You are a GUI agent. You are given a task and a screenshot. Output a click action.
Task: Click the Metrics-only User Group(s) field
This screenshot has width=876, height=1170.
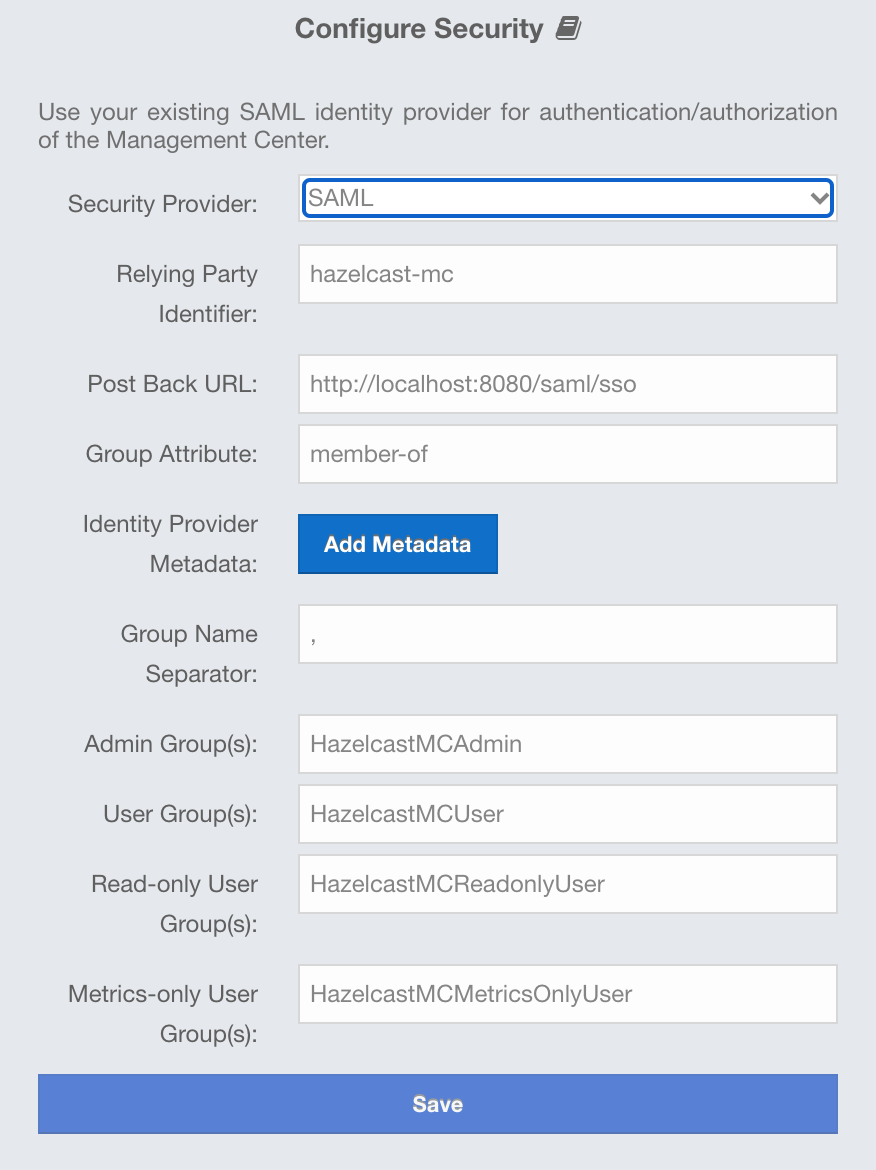tap(567, 994)
